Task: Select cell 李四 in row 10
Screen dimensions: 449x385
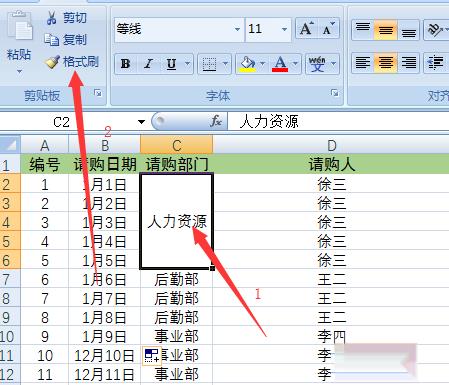Action: (x=331, y=336)
